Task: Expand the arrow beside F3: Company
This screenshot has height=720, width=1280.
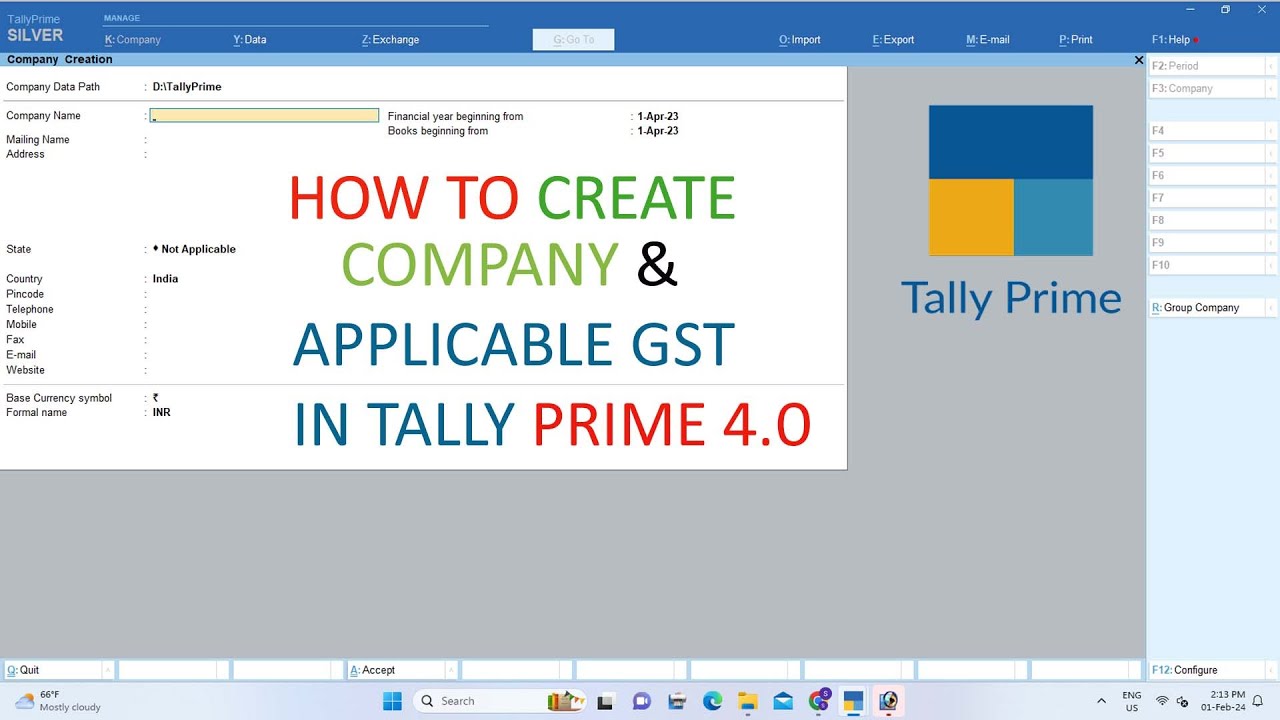Action: (x=1271, y=89)
